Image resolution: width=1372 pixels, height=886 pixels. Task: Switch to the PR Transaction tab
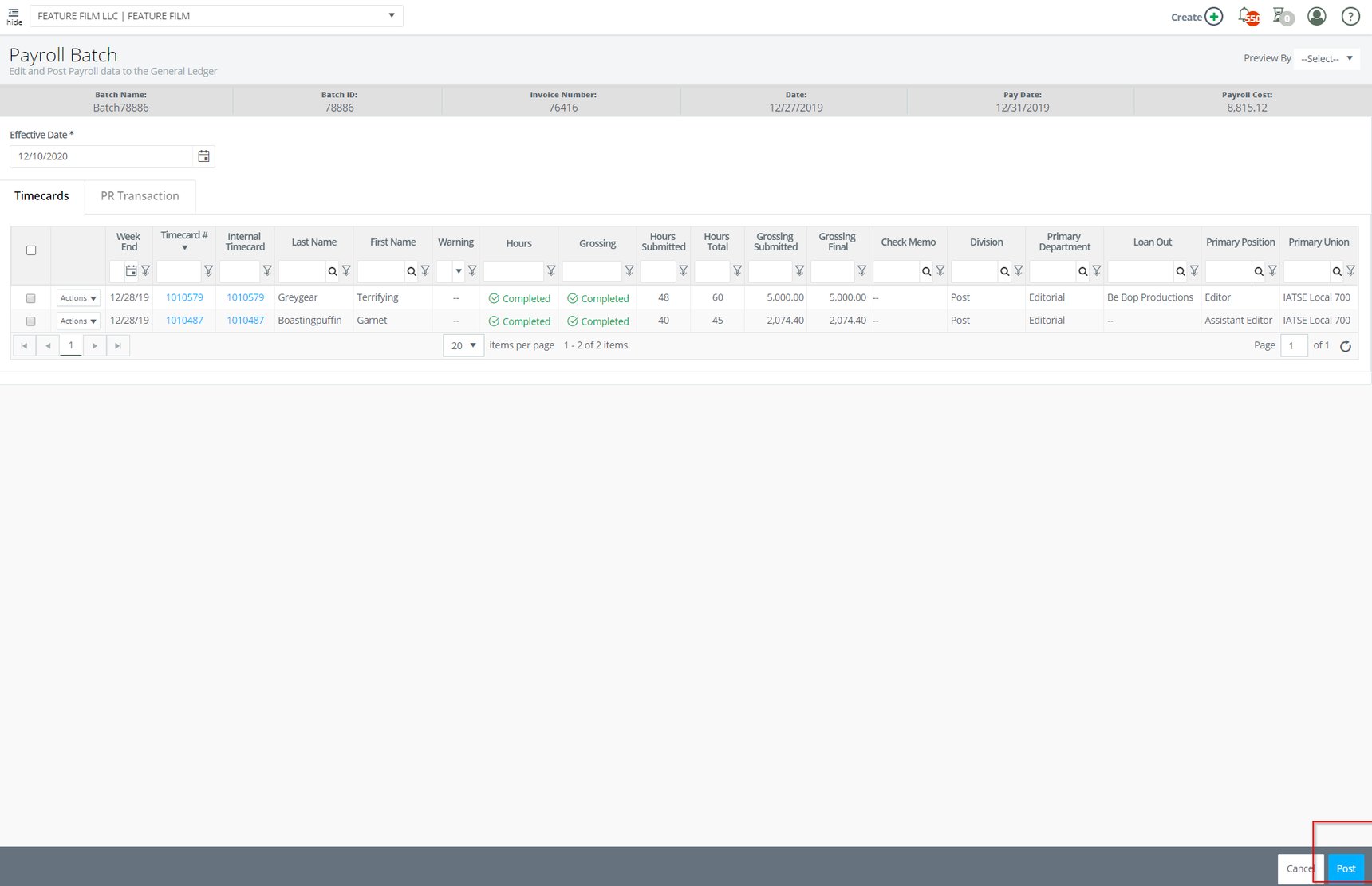(140, 195)
